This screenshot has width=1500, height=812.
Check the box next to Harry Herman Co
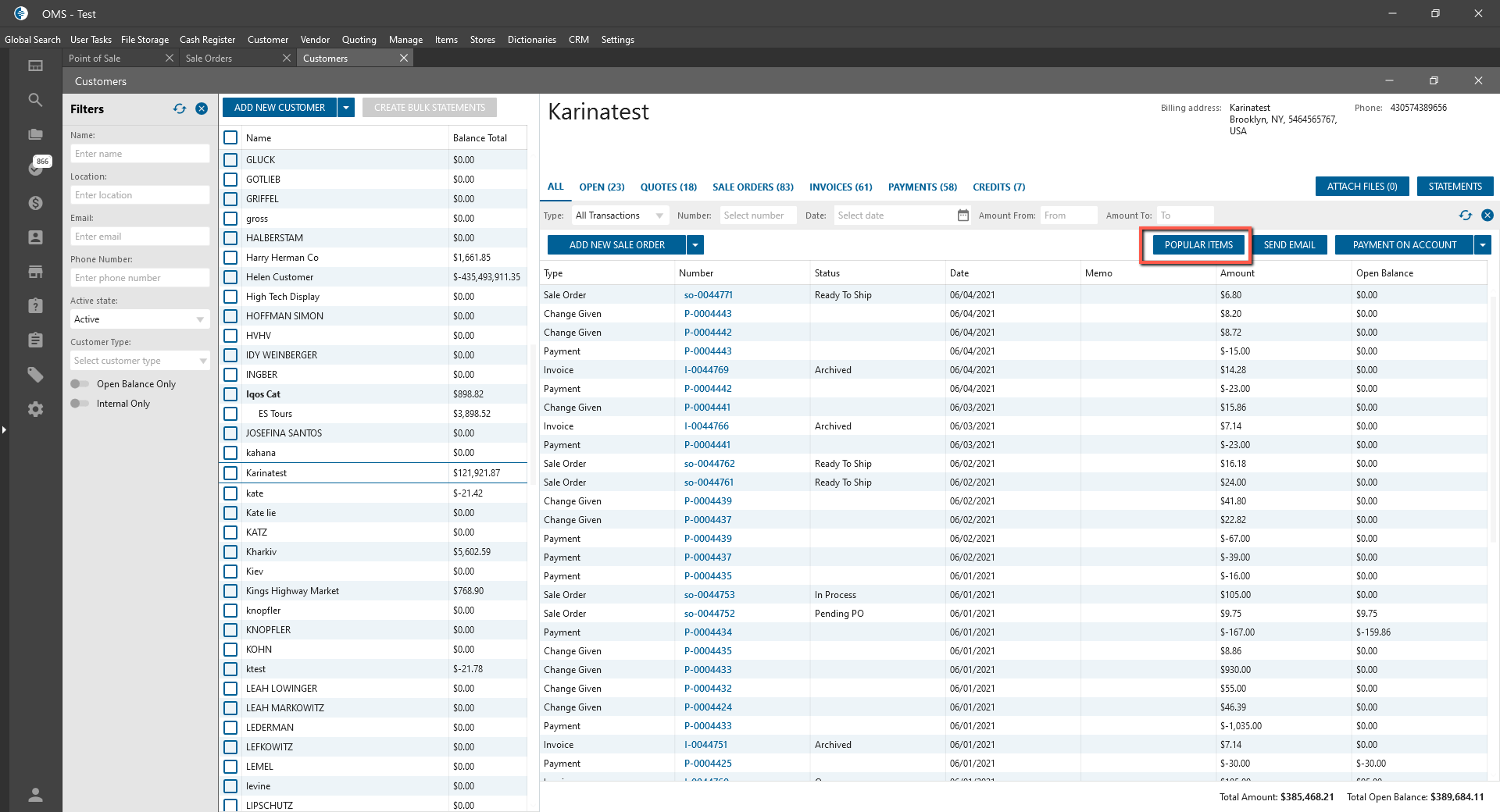point(230,258)
